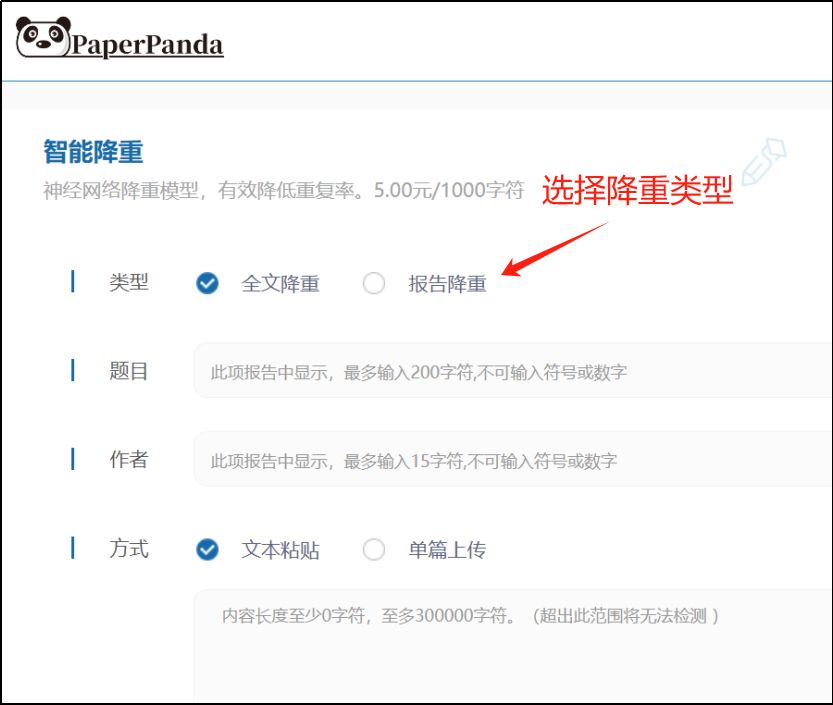Click the PaperPanda panda logo icon

click(43, 37)
